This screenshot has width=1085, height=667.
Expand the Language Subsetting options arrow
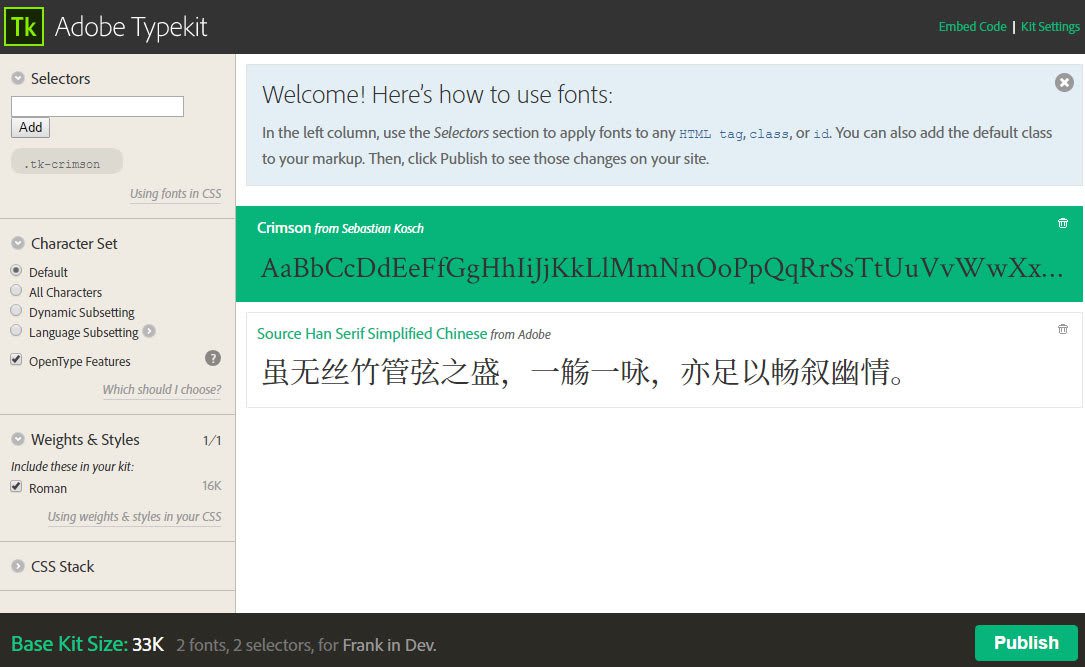tap(148, 332)
